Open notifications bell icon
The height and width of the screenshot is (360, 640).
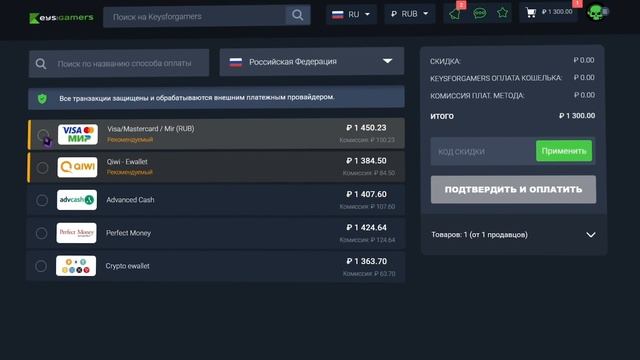pos(455,14)
